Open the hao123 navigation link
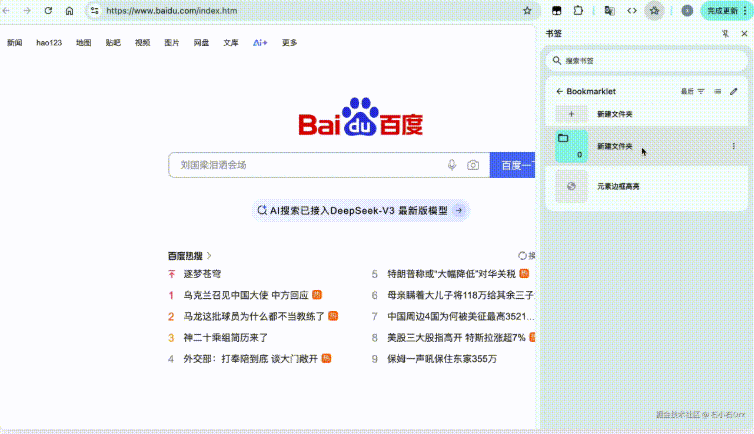This screenshot has width=754, height=434. tap(49, 43)
